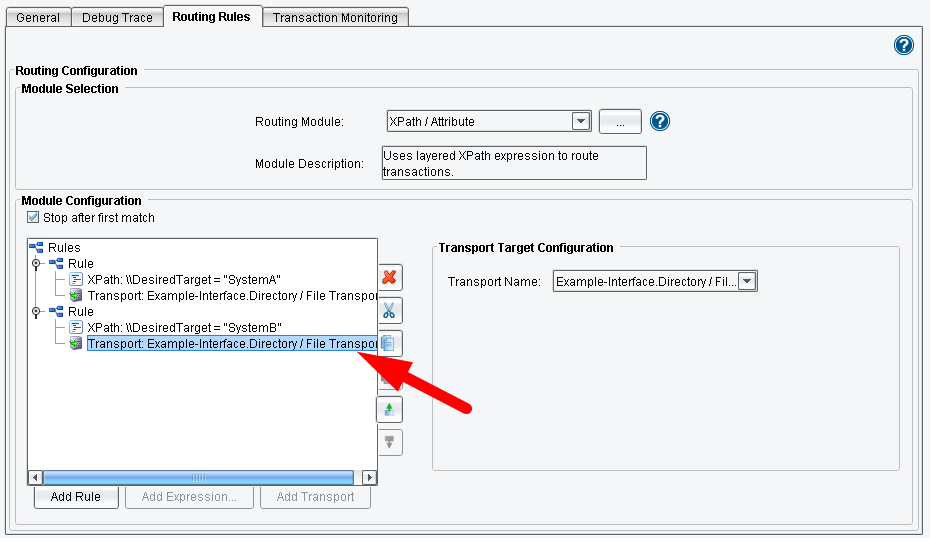
Task: Collapse the second Rule tree node
Action: (37, 312)
